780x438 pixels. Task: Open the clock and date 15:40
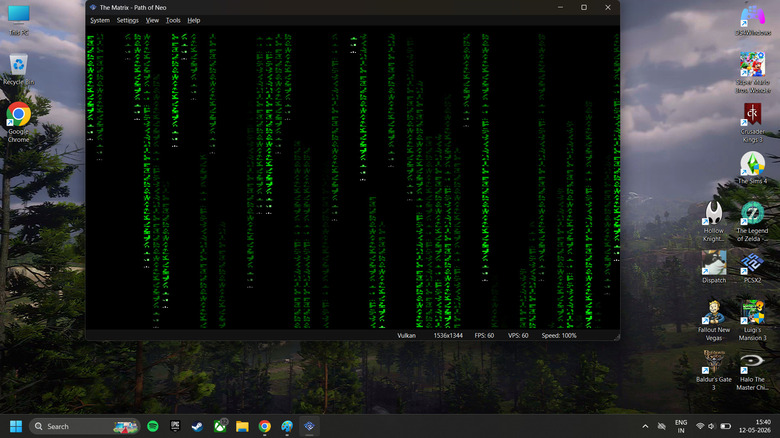coord(755,427)
